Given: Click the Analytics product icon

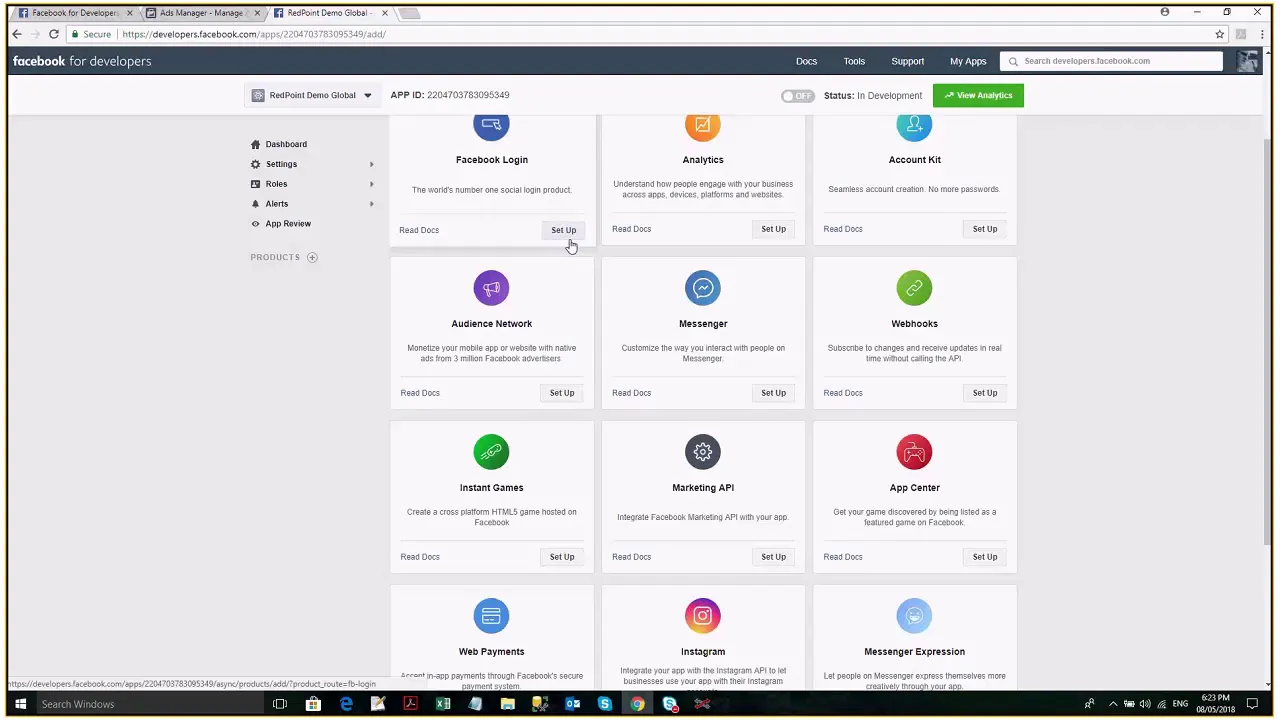Looking at the screenshot, I should 703,126.
